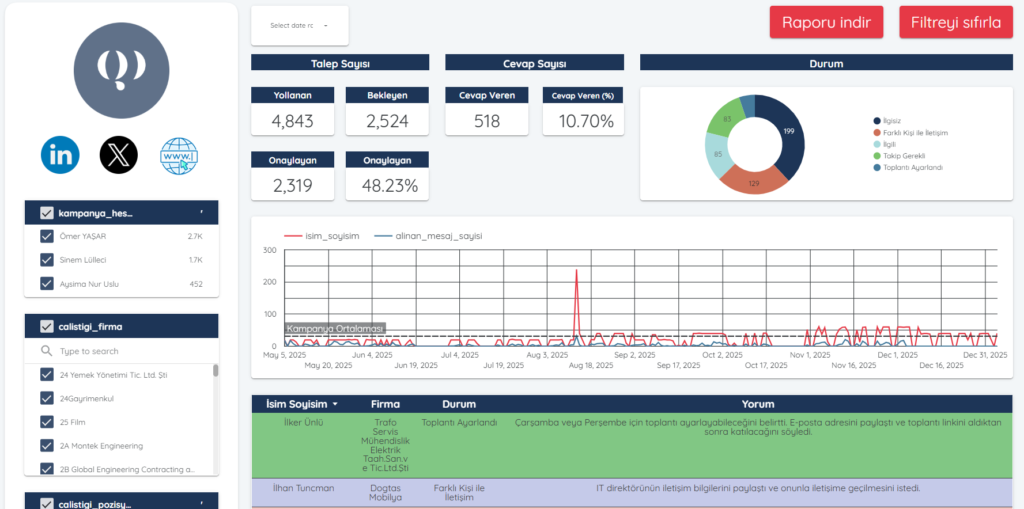
Task: Open the Select date range dropdown
Action: click(299, 26)
